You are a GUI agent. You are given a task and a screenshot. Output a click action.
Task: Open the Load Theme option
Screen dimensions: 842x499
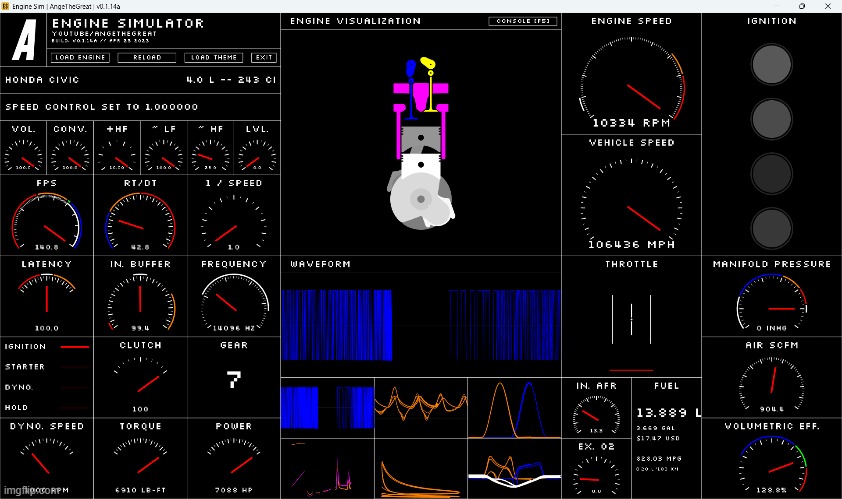(x=214, y=57)
